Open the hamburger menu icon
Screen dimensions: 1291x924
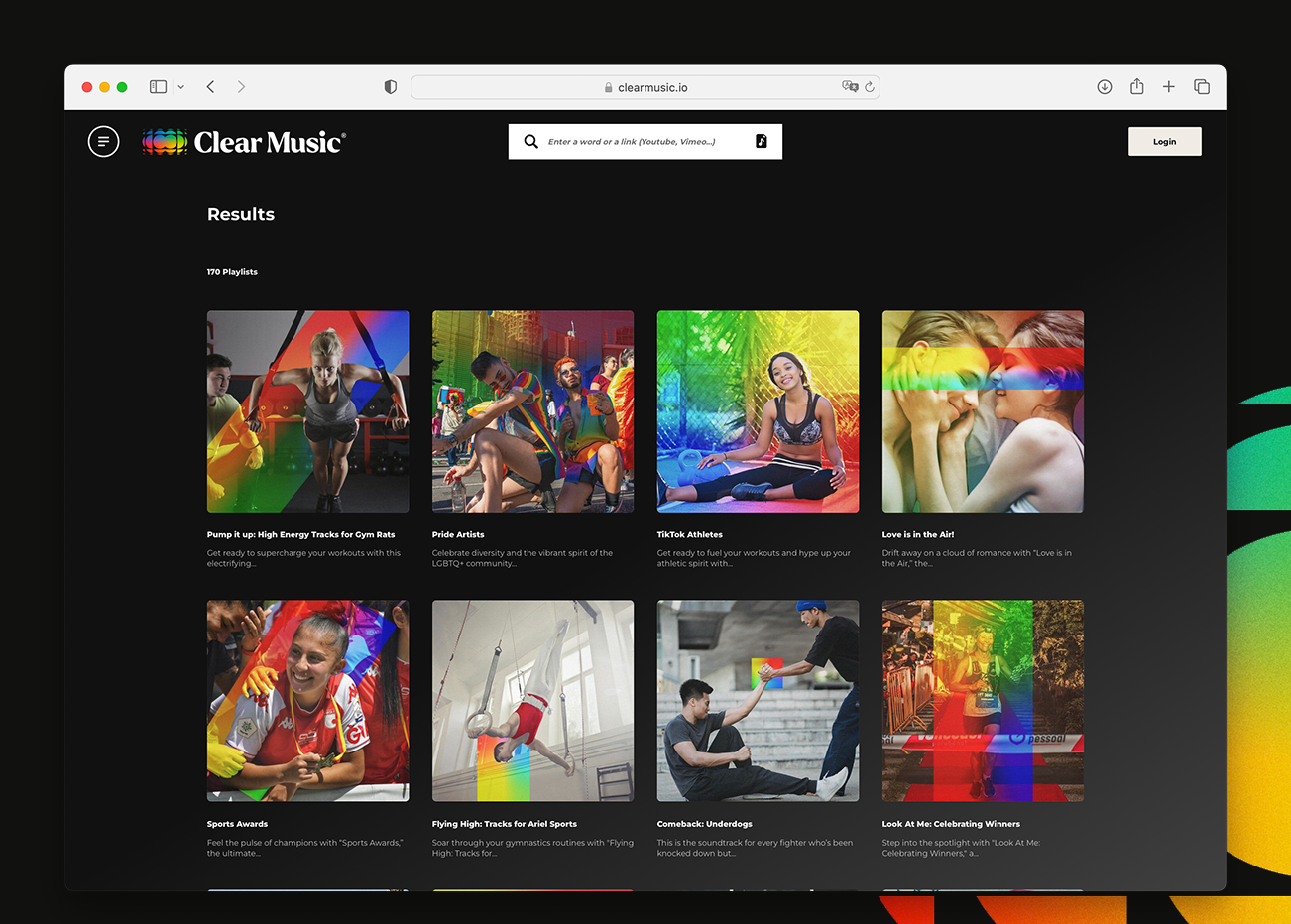103,142
